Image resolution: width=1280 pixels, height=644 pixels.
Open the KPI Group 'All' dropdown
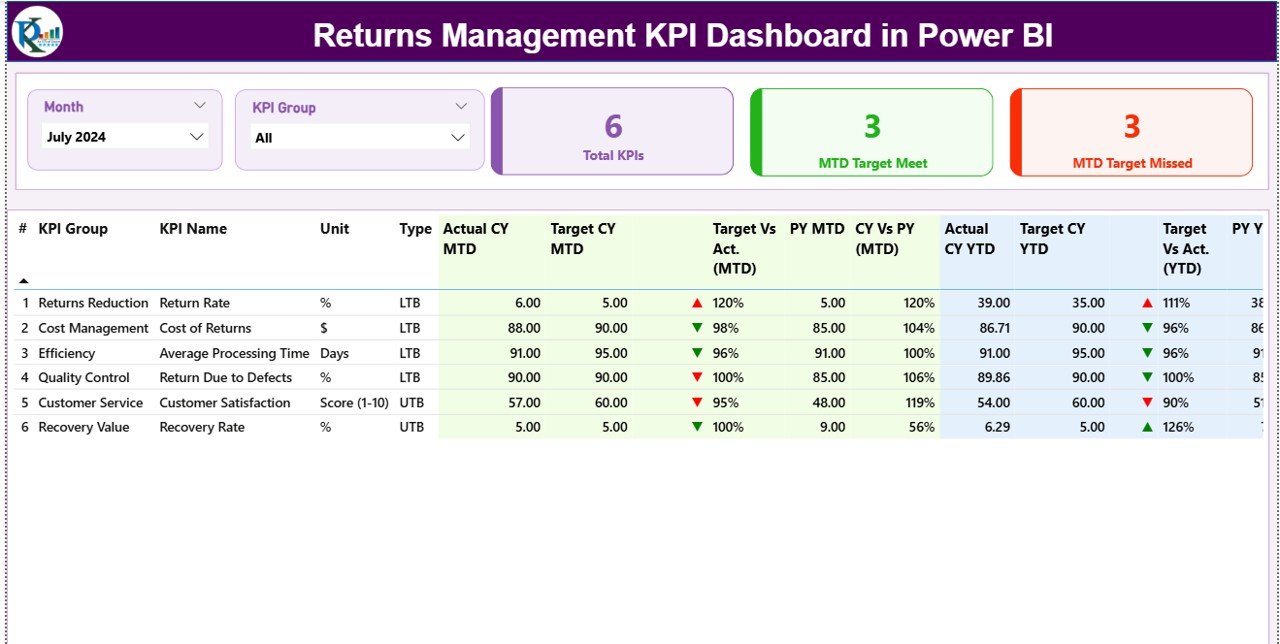pos(458,137)
